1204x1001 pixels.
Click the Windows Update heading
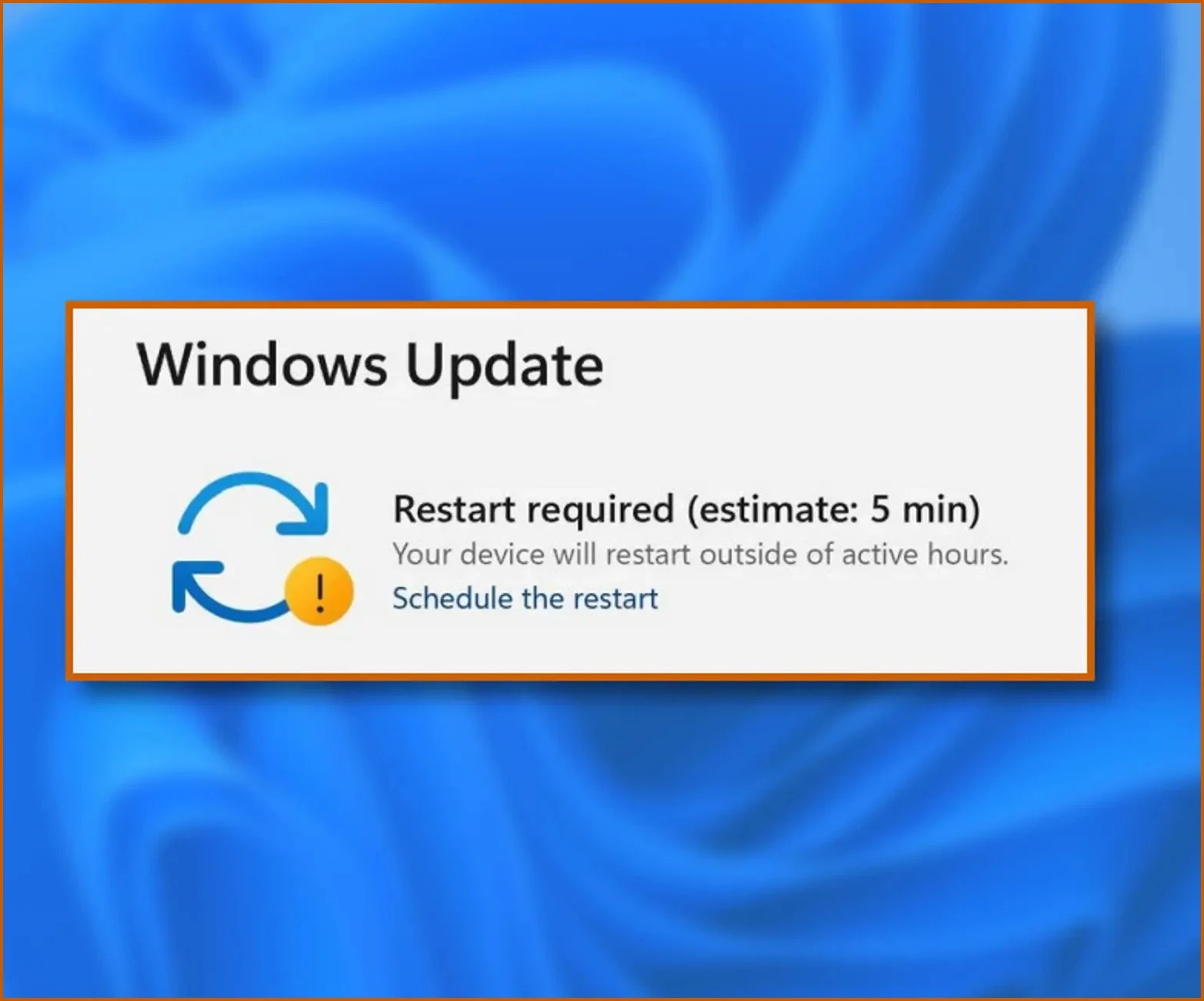[370, 365]
